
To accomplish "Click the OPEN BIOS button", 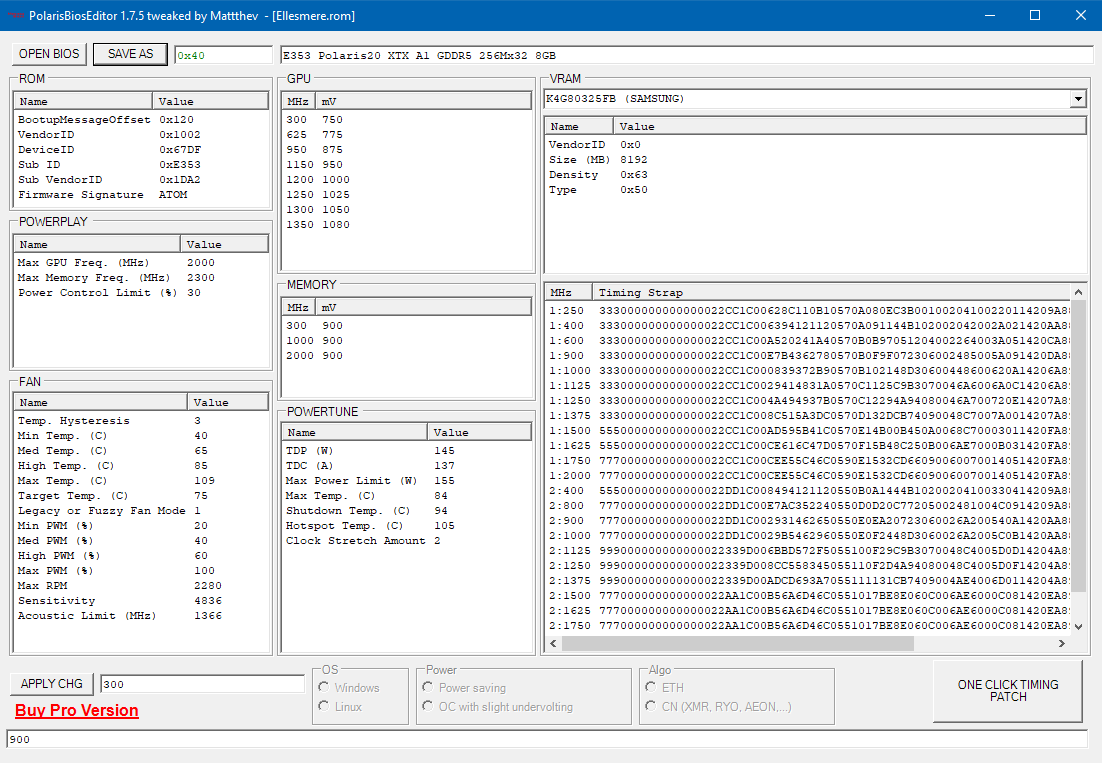I will point(48,54).
